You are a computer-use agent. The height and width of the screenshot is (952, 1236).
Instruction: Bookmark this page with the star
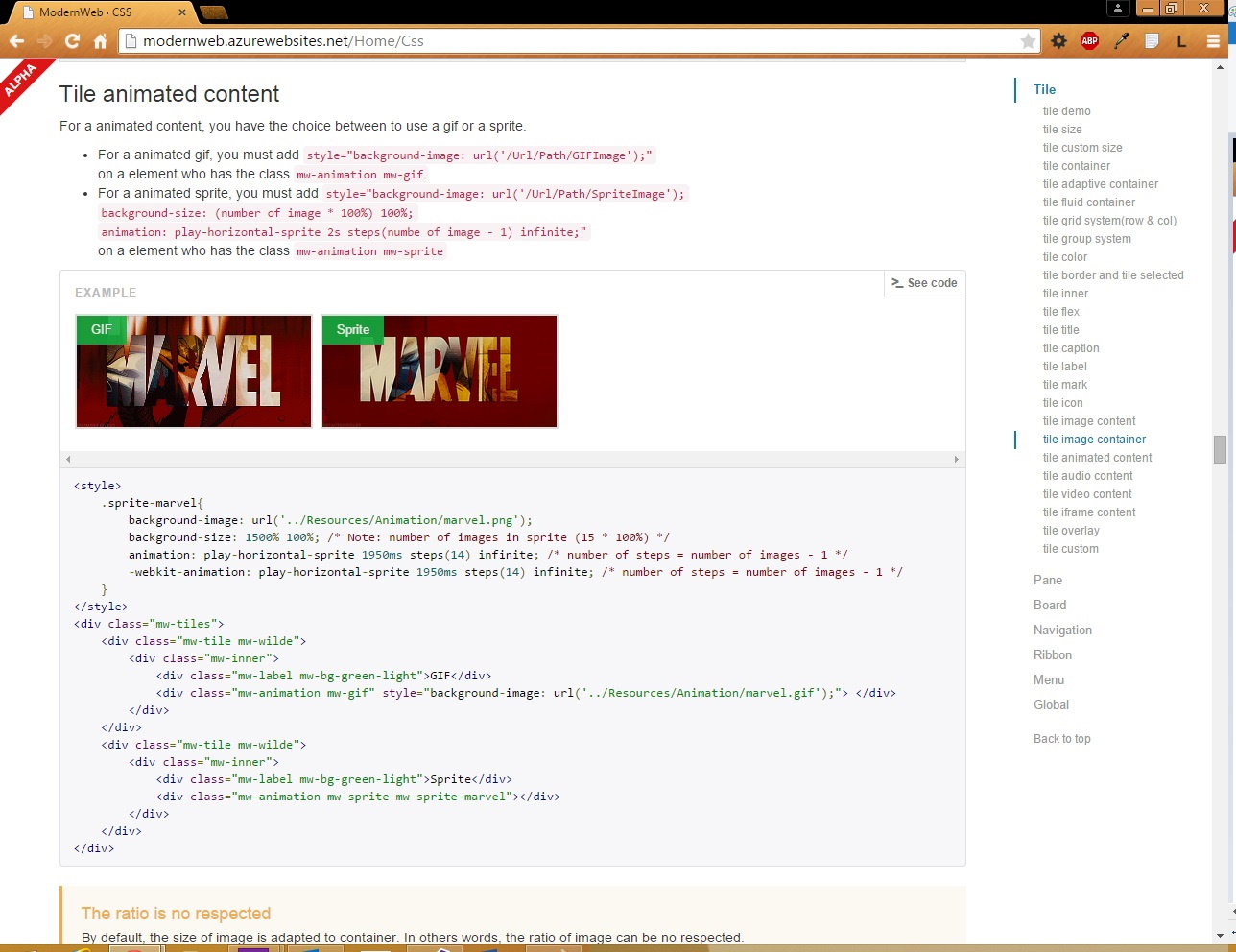1028,41
